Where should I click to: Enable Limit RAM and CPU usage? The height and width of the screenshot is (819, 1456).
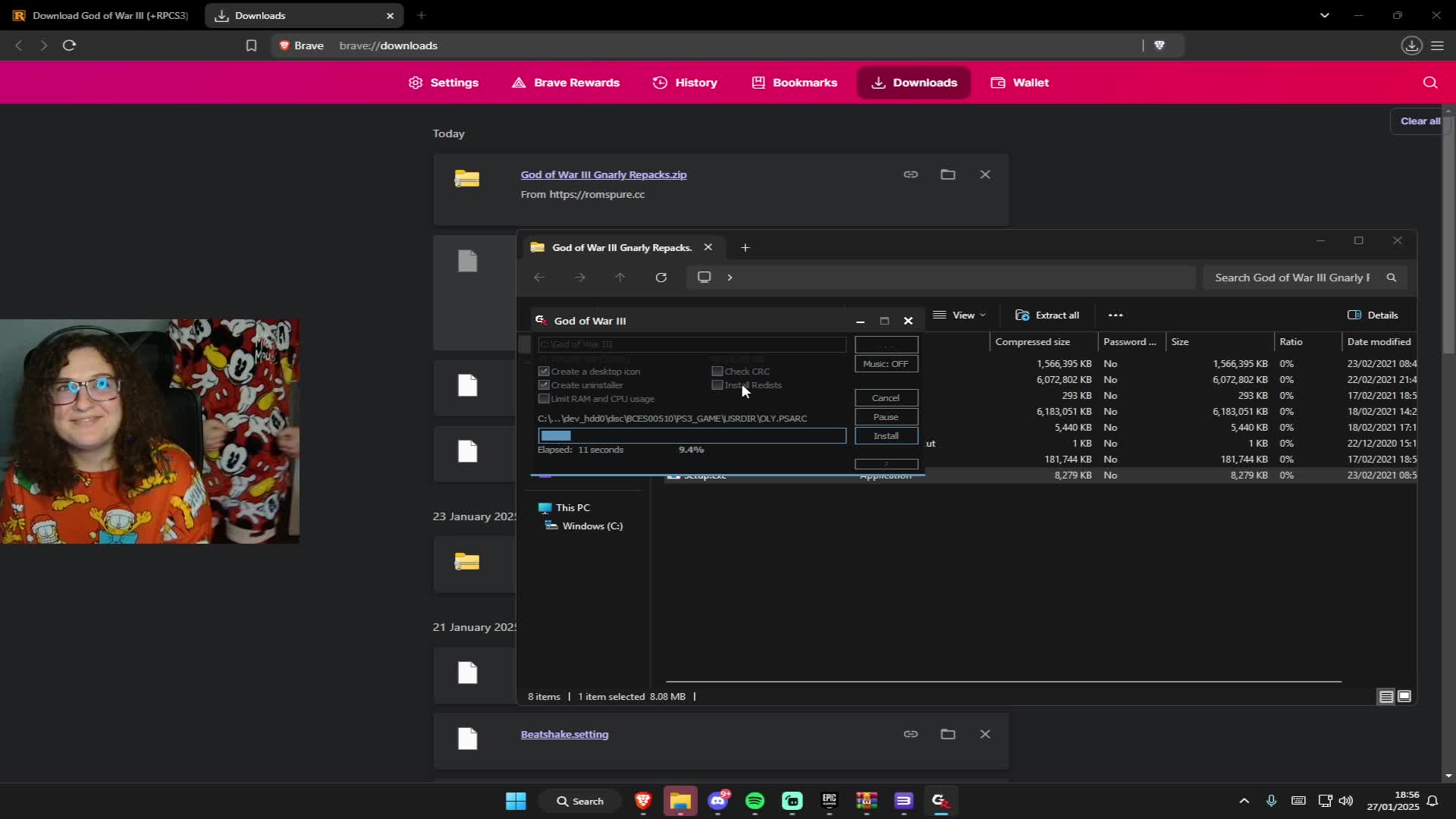coord(544,399)
